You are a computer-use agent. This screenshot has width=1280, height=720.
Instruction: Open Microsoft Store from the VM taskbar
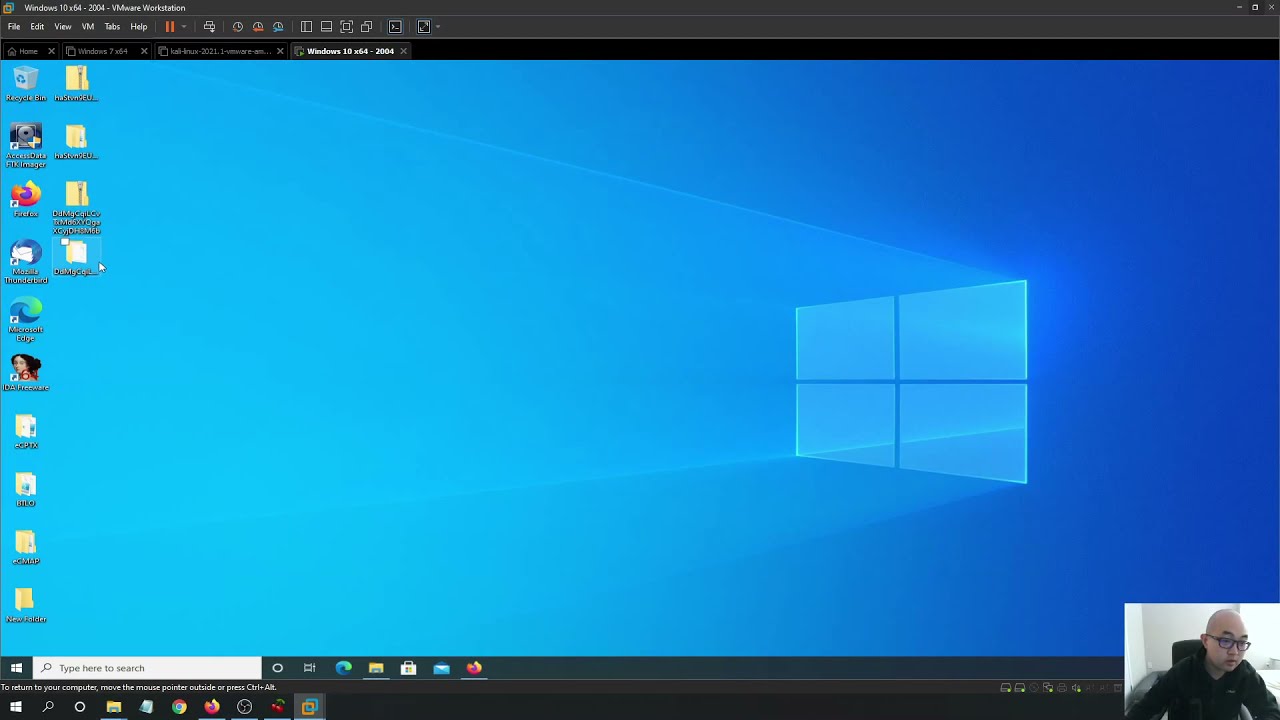408,668
